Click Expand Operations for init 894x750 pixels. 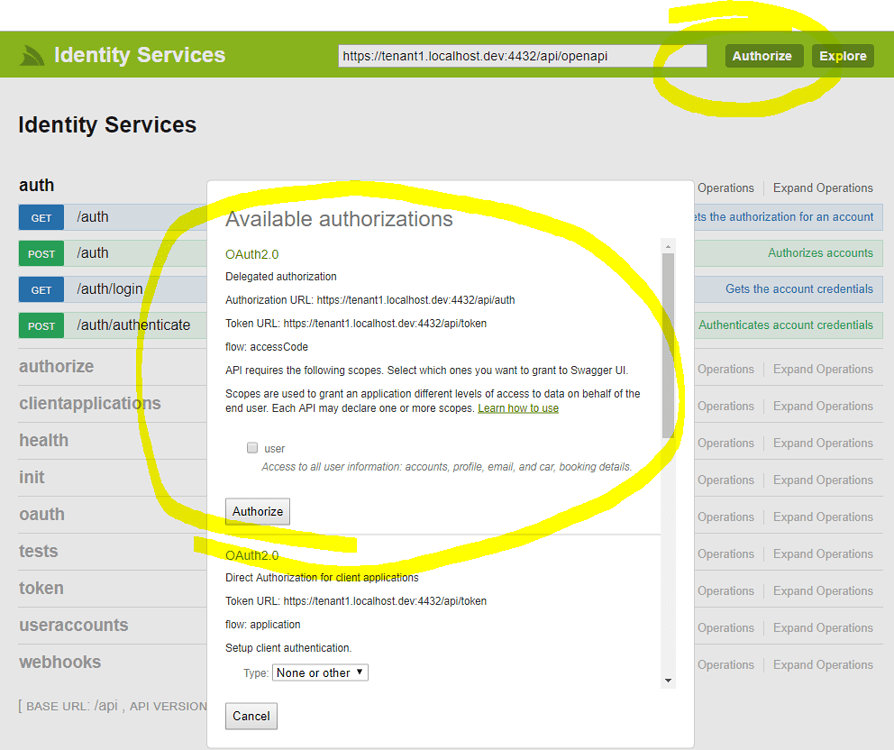click(x=823, y=480)
